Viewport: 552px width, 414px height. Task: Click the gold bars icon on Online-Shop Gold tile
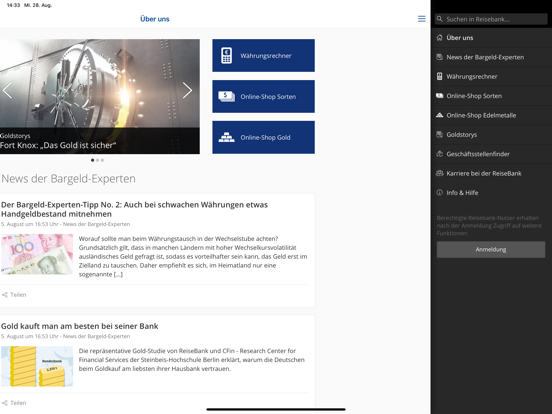pyautogui.click(x=226, y=137)
